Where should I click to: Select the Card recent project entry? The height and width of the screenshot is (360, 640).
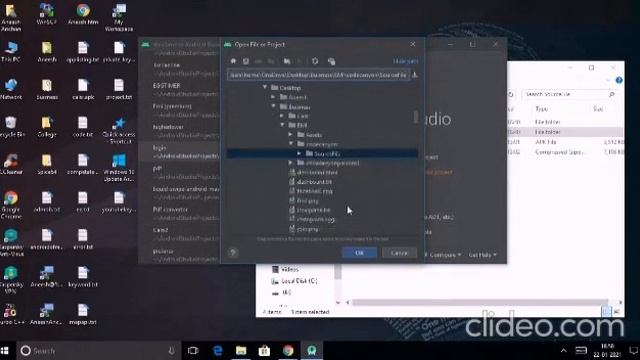point(180,234)
